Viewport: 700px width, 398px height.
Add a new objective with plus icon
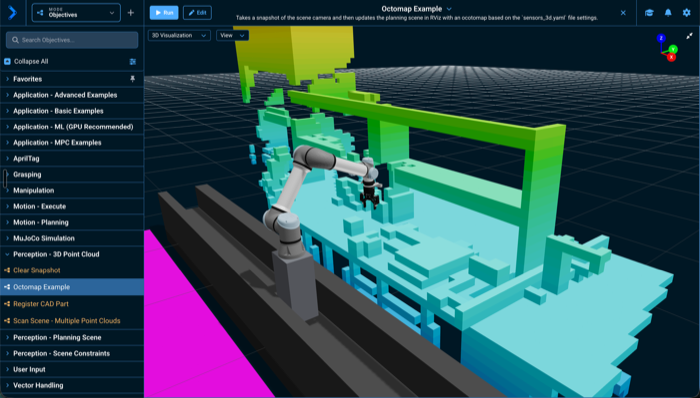[131, 12]
